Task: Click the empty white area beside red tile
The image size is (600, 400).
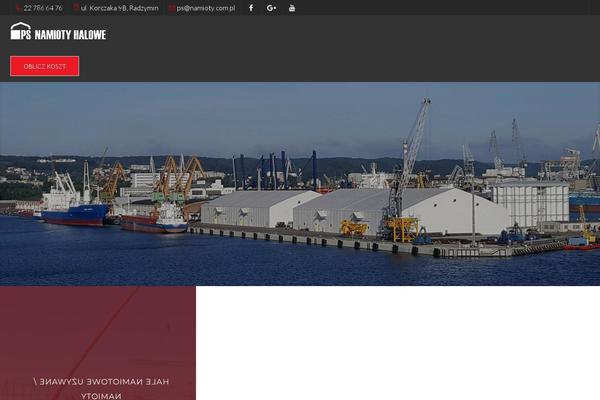Action: pyautogui.click(x=398, y=343)
